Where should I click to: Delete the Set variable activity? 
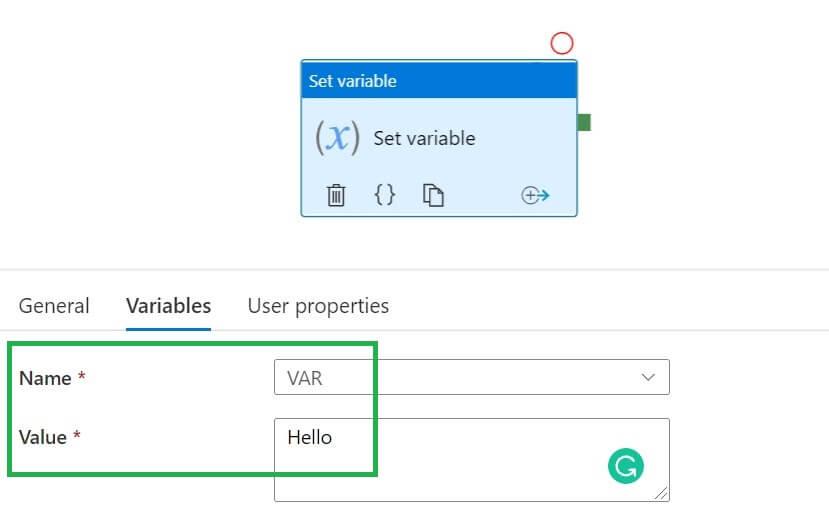pos(336,195)
